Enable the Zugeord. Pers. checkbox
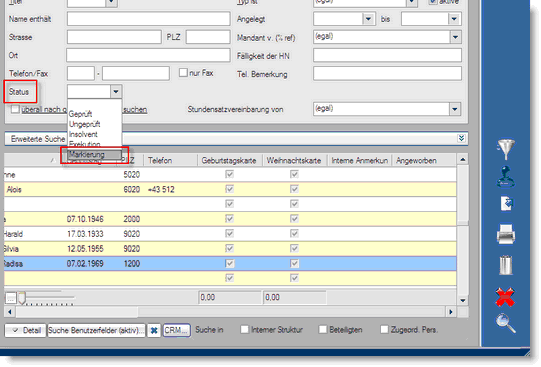The width and height of the screenshot is (541, 367). [x=384, y=329]
